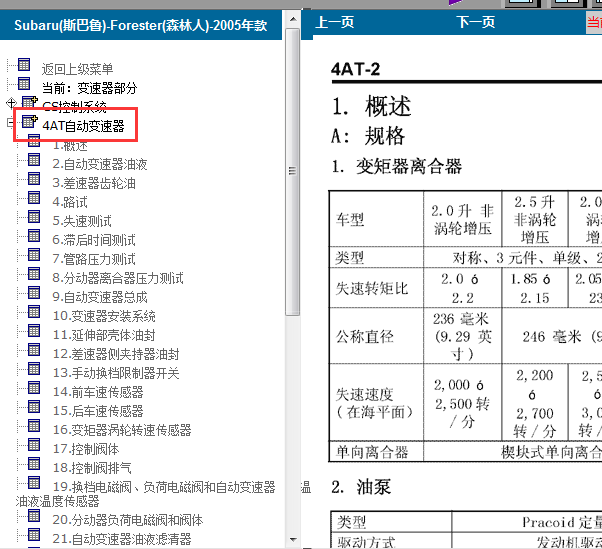Open chapter 10.变速器安装系统
This screenshot has width=602, height=549.
[104, 316]
